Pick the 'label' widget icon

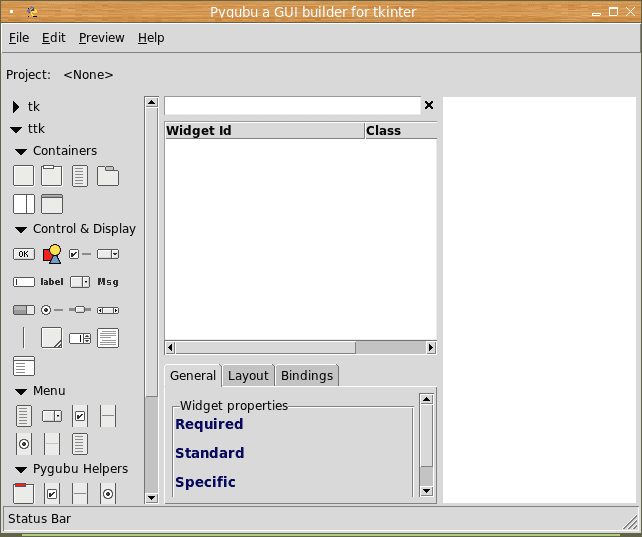click(x=52, y=282)
